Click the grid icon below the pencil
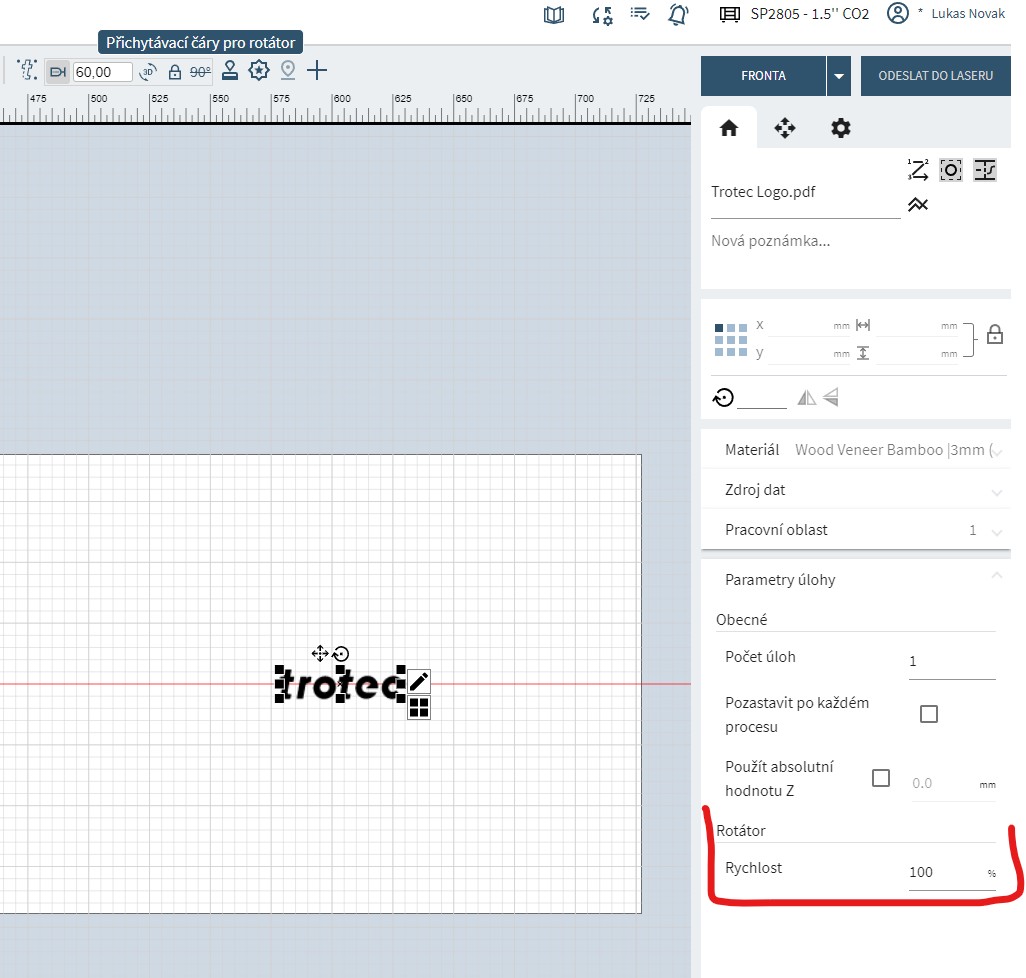1026x978 pixels. point(419,708)
